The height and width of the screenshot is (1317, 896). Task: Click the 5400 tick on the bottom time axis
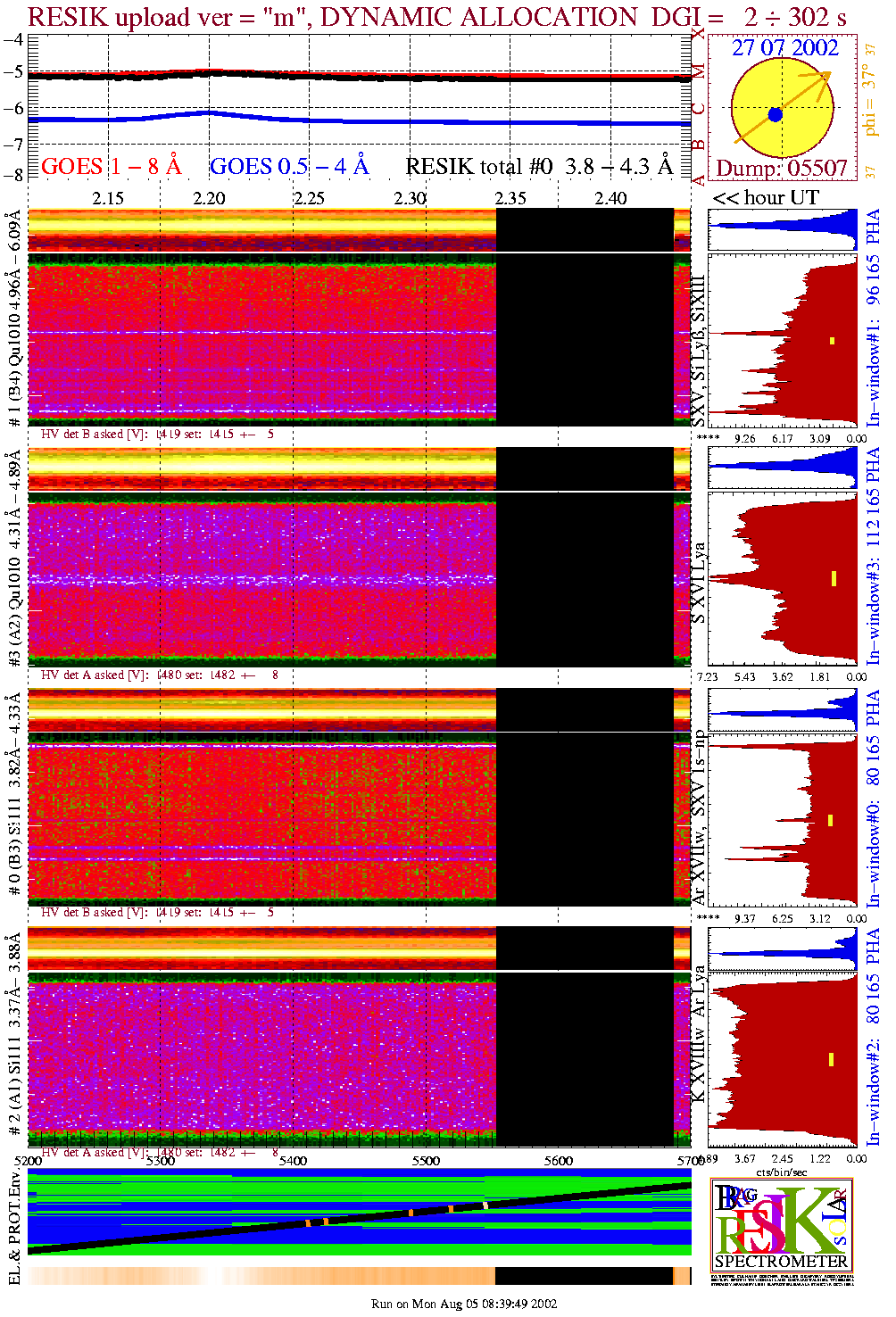pyautogui.click(x=293, y=1161)
